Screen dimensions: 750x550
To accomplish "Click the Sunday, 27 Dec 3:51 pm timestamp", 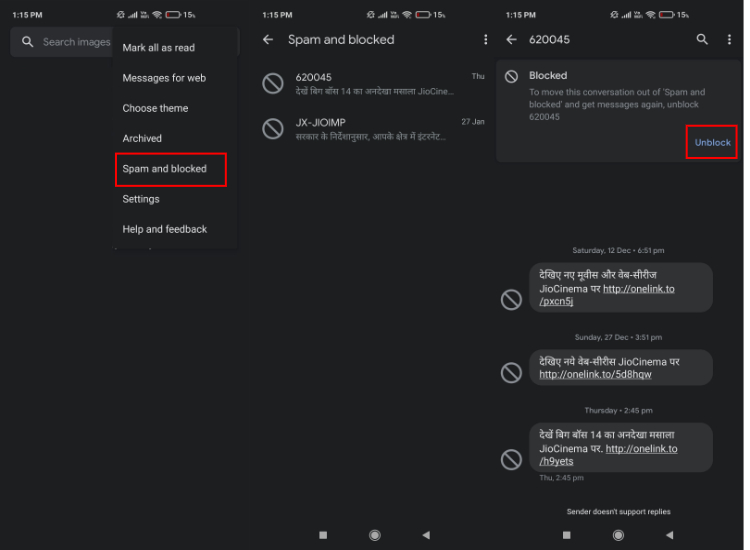I will pyautogui.click(x=618, y=338).
